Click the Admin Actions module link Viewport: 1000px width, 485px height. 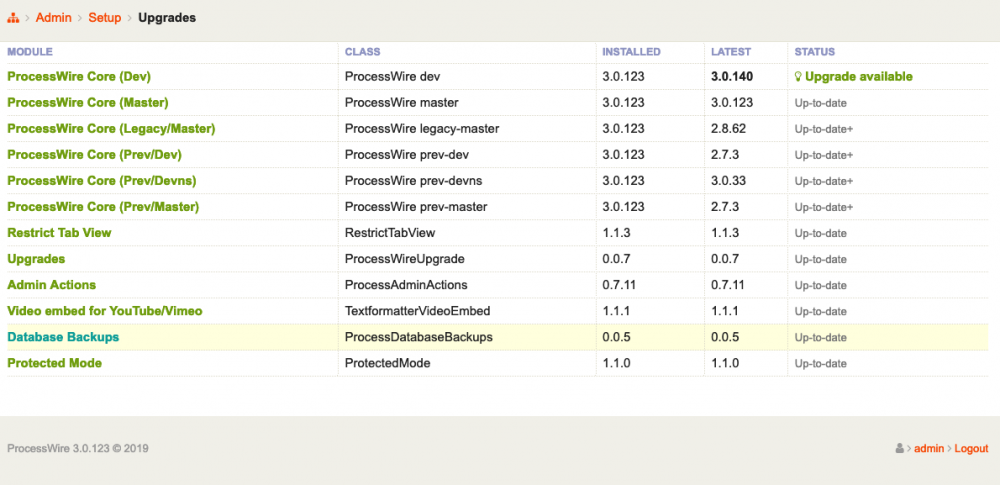pos(52,285)
